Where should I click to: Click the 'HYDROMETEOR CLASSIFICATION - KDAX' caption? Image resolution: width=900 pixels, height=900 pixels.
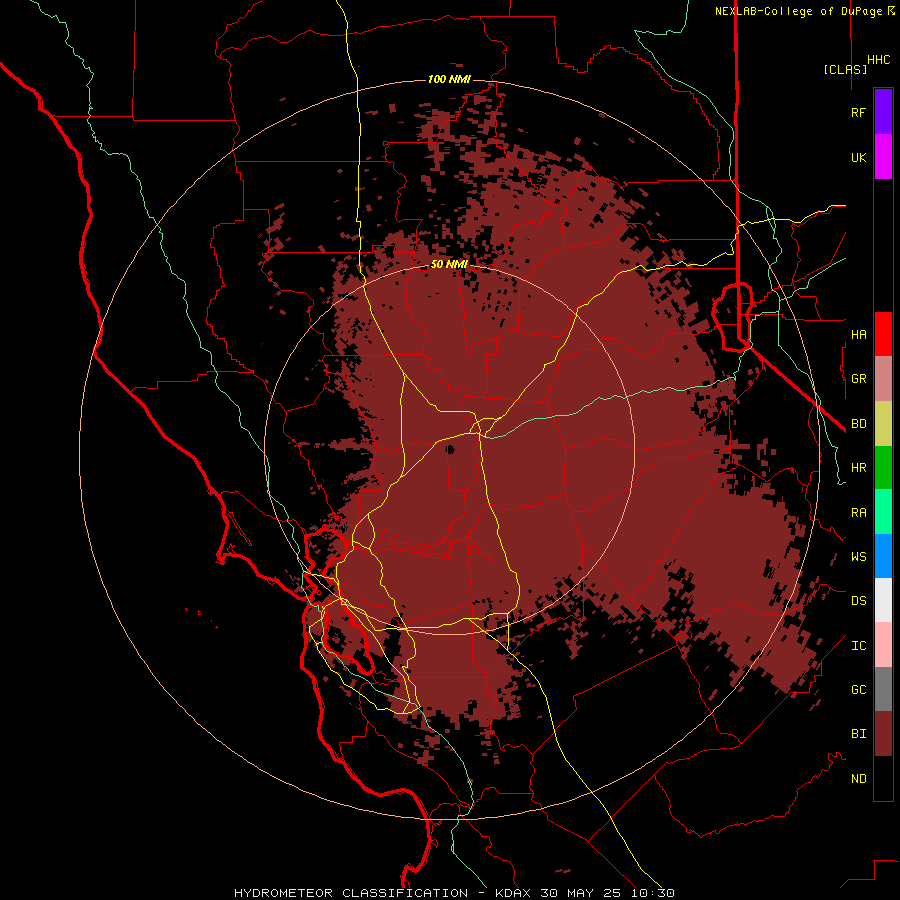point(382,893)
